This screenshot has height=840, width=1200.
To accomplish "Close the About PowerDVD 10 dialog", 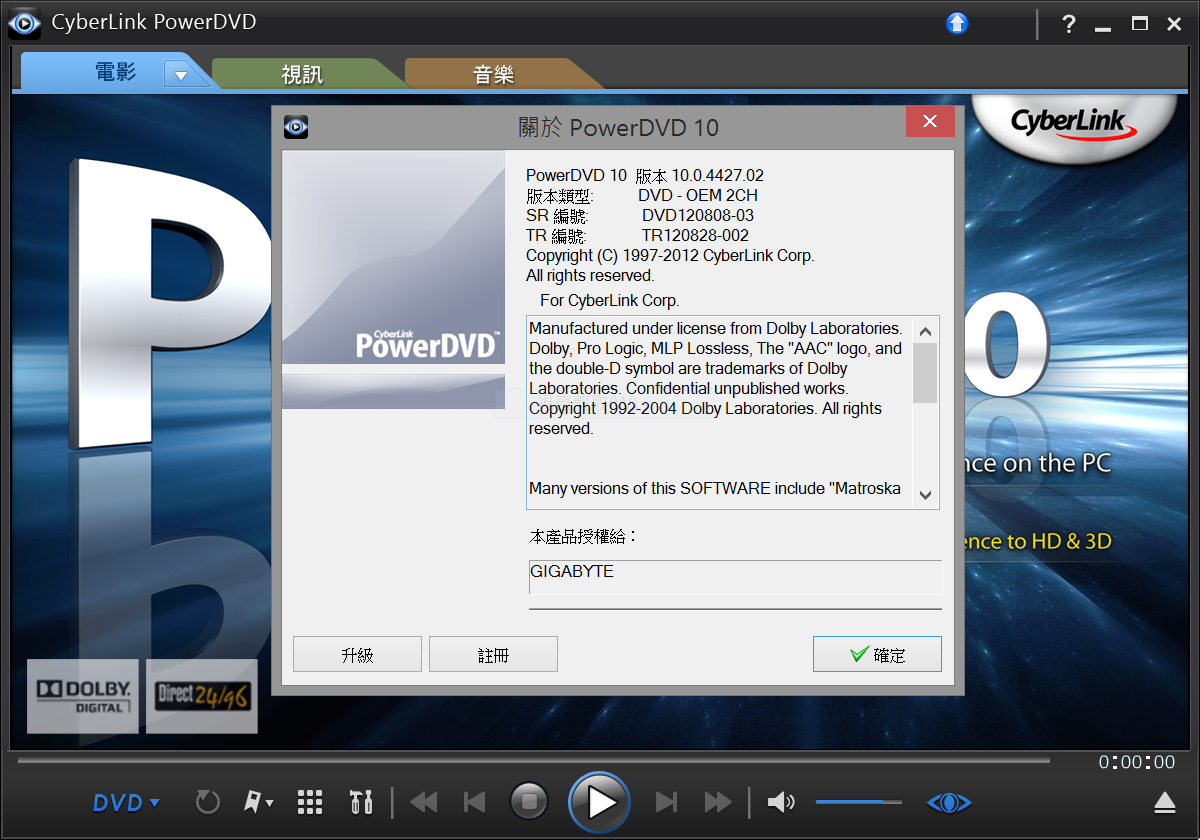I will tap(930, 122).
